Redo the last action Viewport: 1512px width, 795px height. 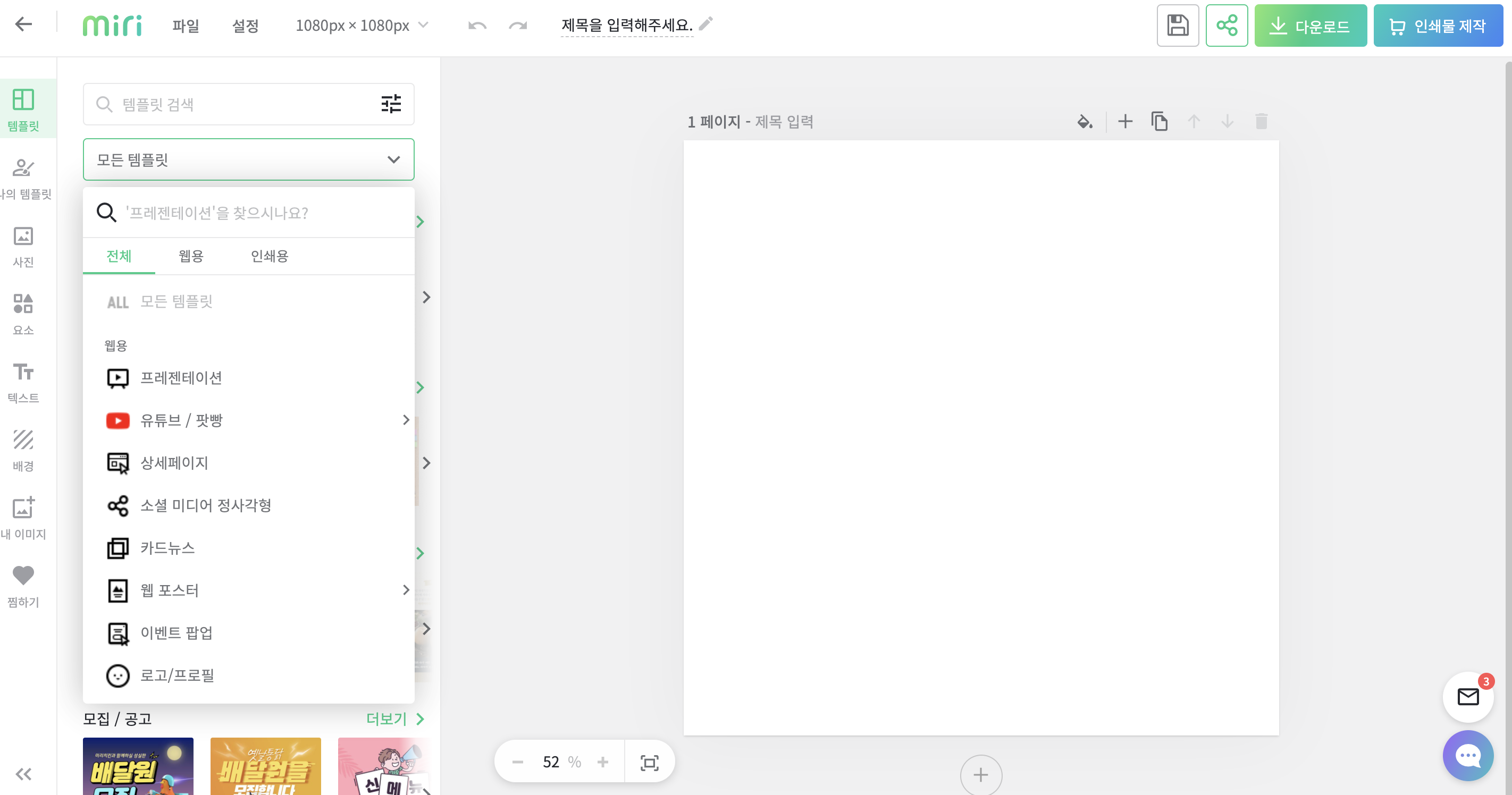pyautogui.click(x=518, y=26)
